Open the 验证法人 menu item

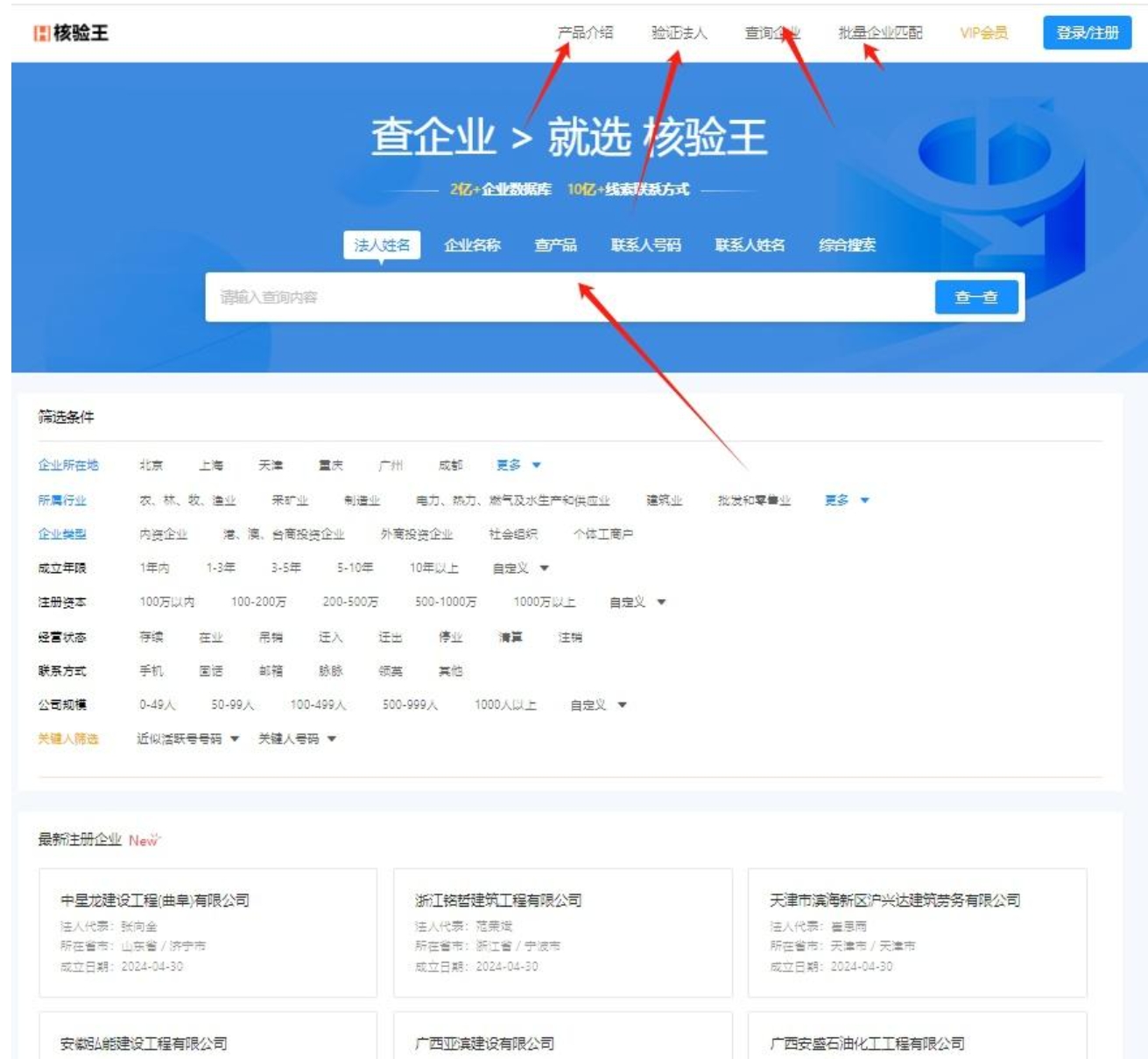679,33
